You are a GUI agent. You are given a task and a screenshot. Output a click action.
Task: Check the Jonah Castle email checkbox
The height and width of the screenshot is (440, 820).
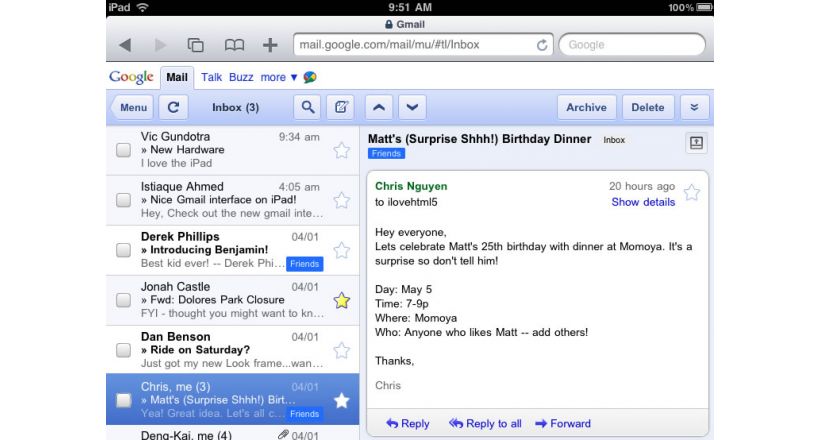123,300
